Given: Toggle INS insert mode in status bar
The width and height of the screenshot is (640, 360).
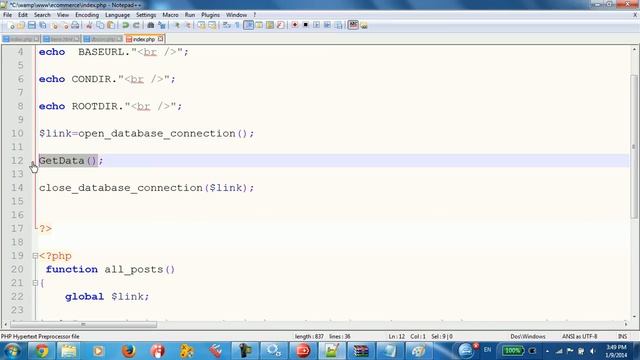Looking at the screenshot, I should (622, 336).
